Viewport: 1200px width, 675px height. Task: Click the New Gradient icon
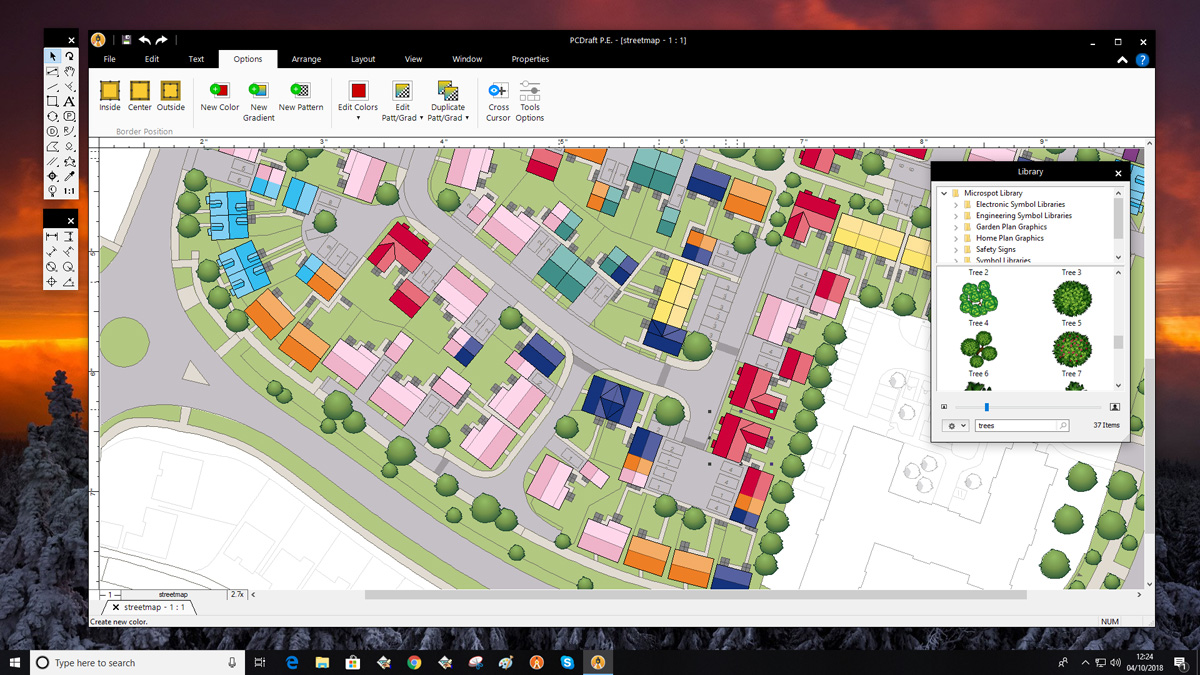click(x=258, y=92)
